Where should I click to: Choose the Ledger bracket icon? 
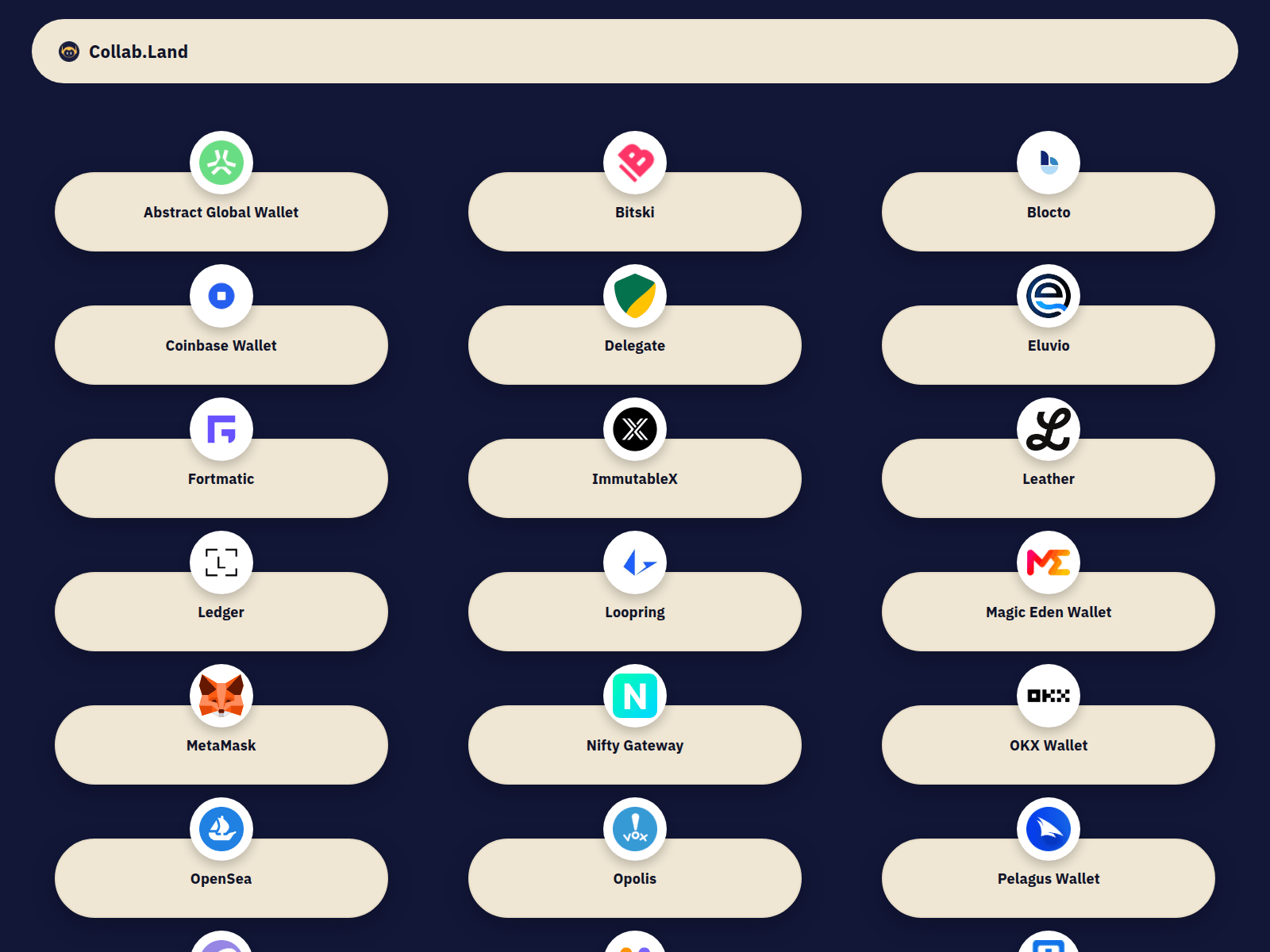[221, 562]
